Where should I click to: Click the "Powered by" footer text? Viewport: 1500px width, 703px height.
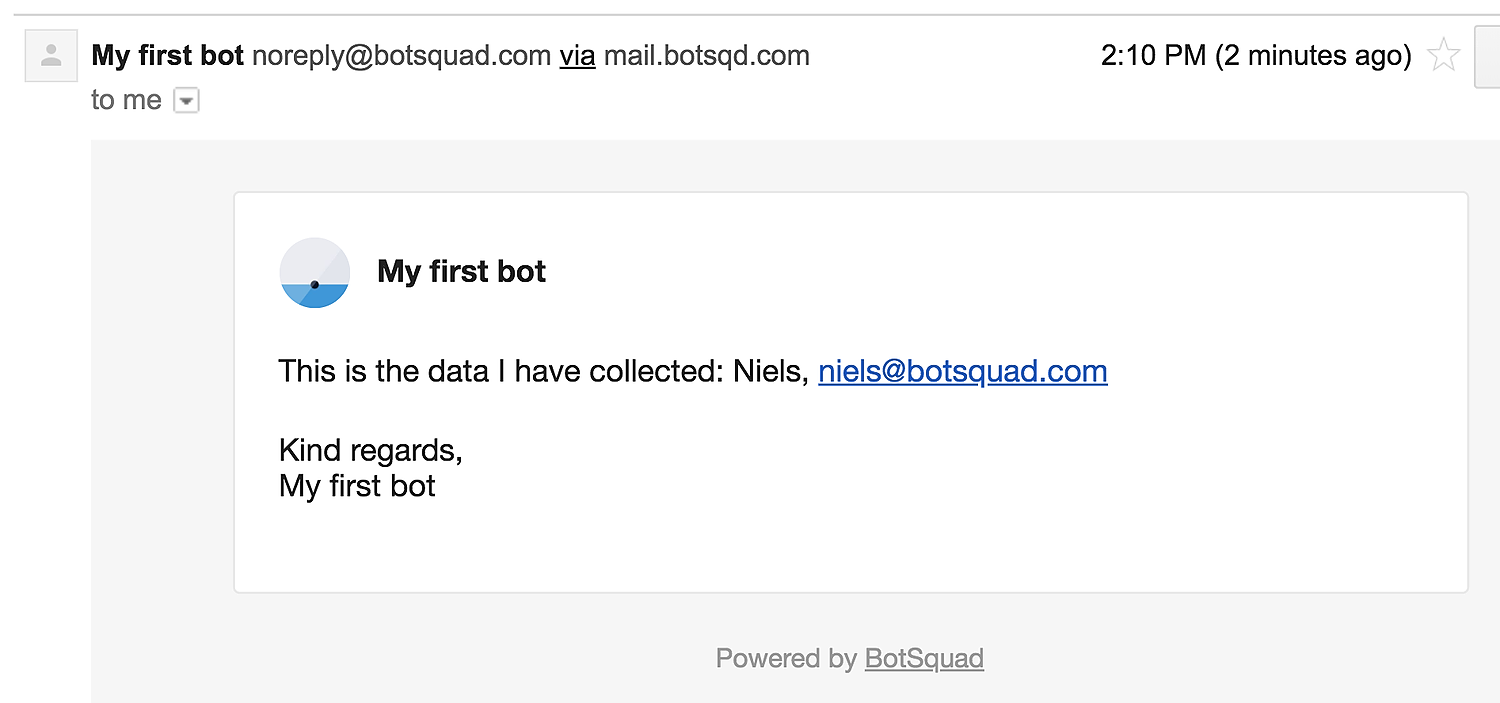pos(786,658)
